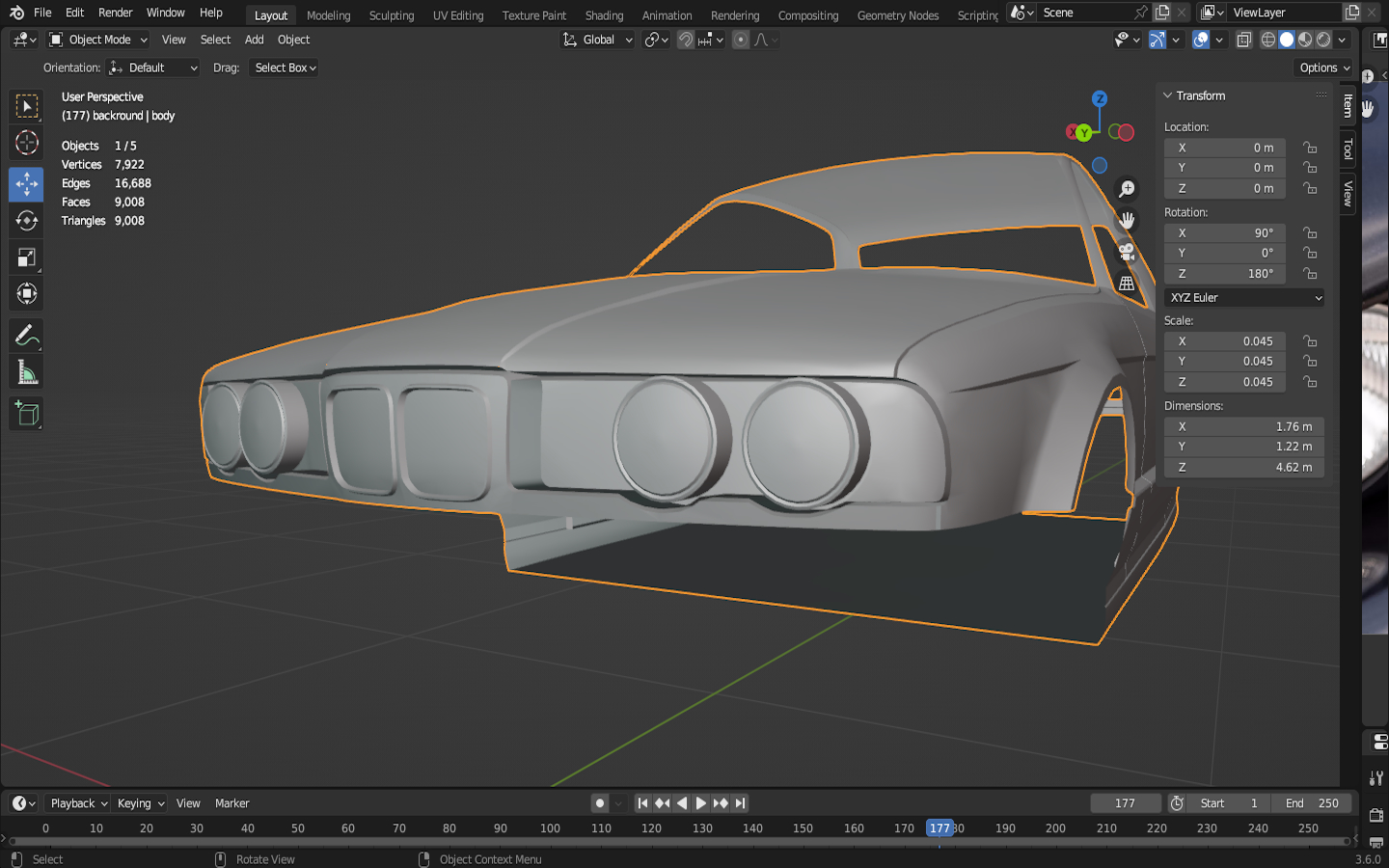Select the Add Cube tool
Image resolution: width=1389 pixels, height=868 pixels.
(26, 415)
